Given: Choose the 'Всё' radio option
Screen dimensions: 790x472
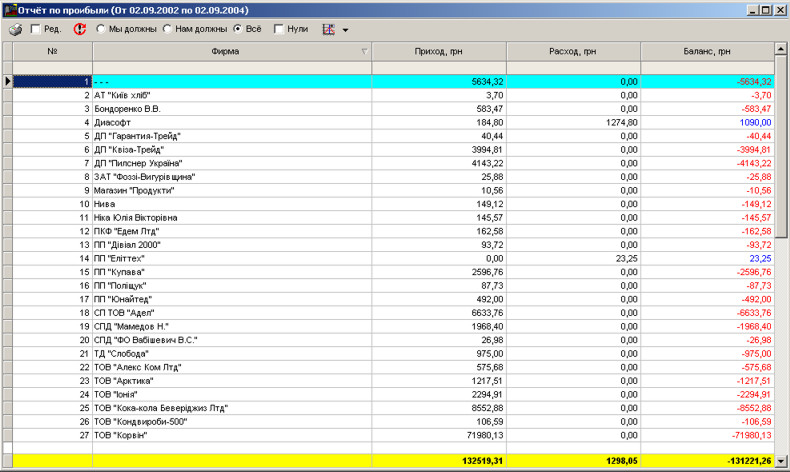Looking at the screenshot, I should click(x=238, y=29).
